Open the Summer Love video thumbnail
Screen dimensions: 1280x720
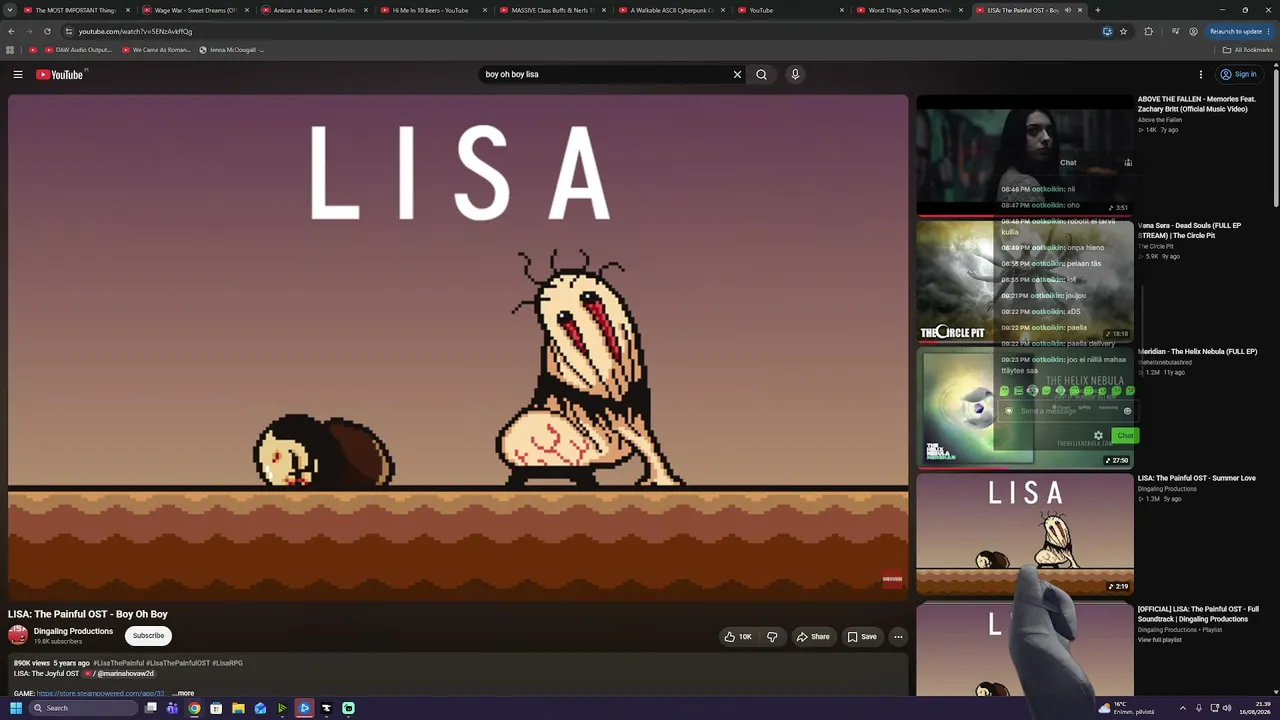pyautogui.click(x=1025, y=534)
